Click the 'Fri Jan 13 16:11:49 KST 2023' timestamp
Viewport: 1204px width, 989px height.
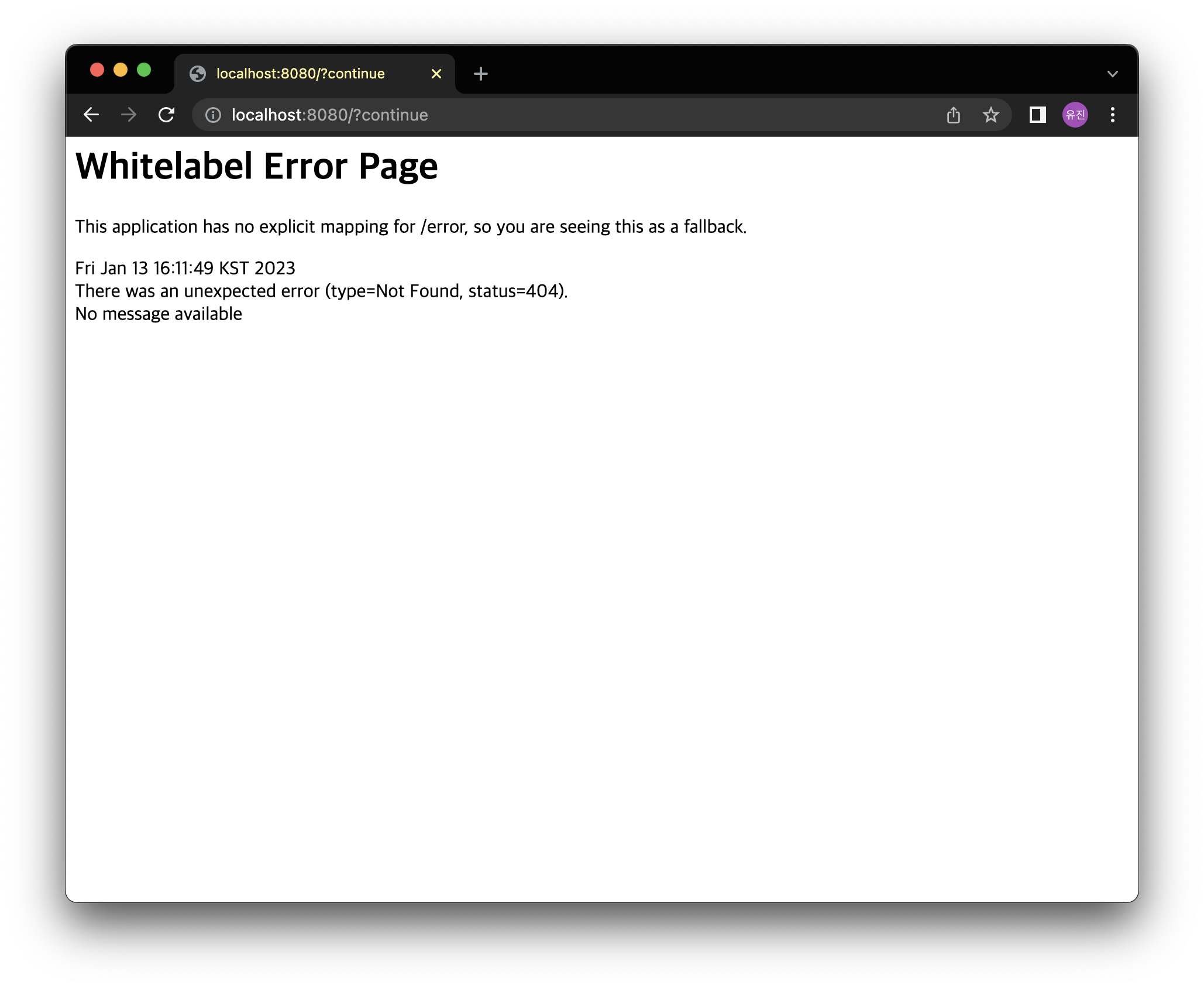pyautogui.click(x=185, y=268)
